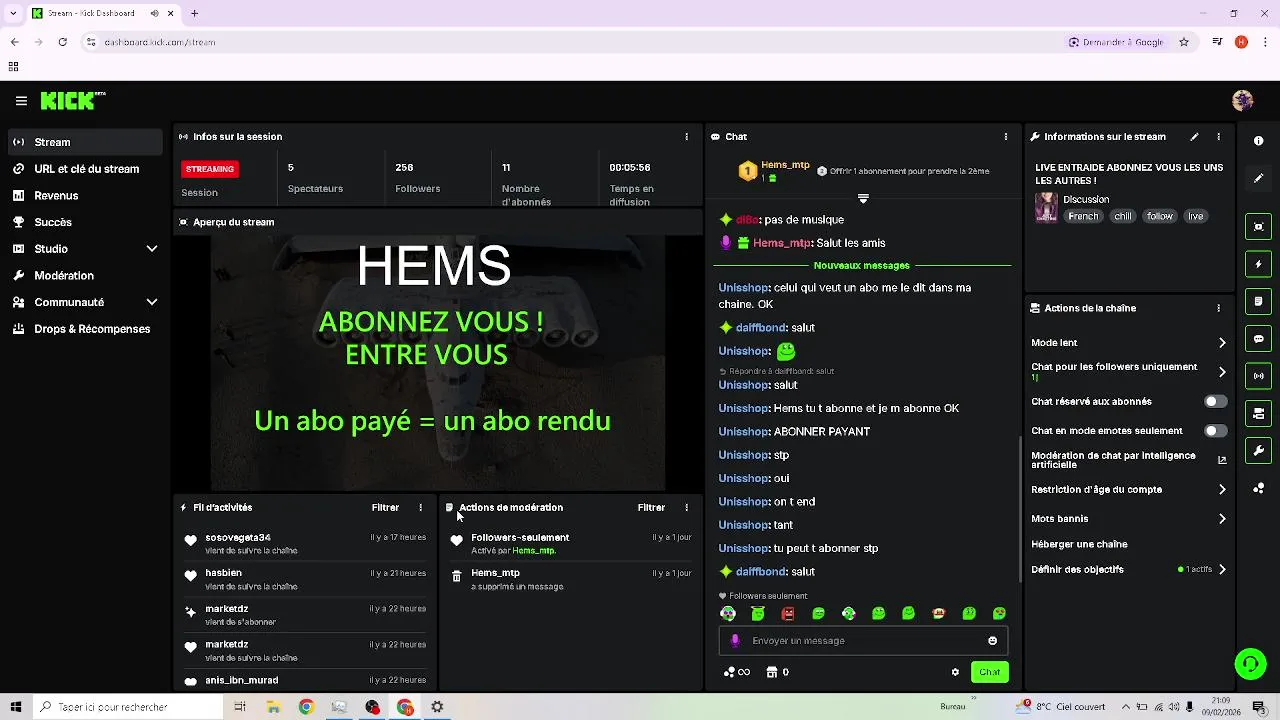This screenshot has width=1280, height=720.
Task: Open Mots bannis chevron
Action: pyautogui.click(x=1222, y=519)
